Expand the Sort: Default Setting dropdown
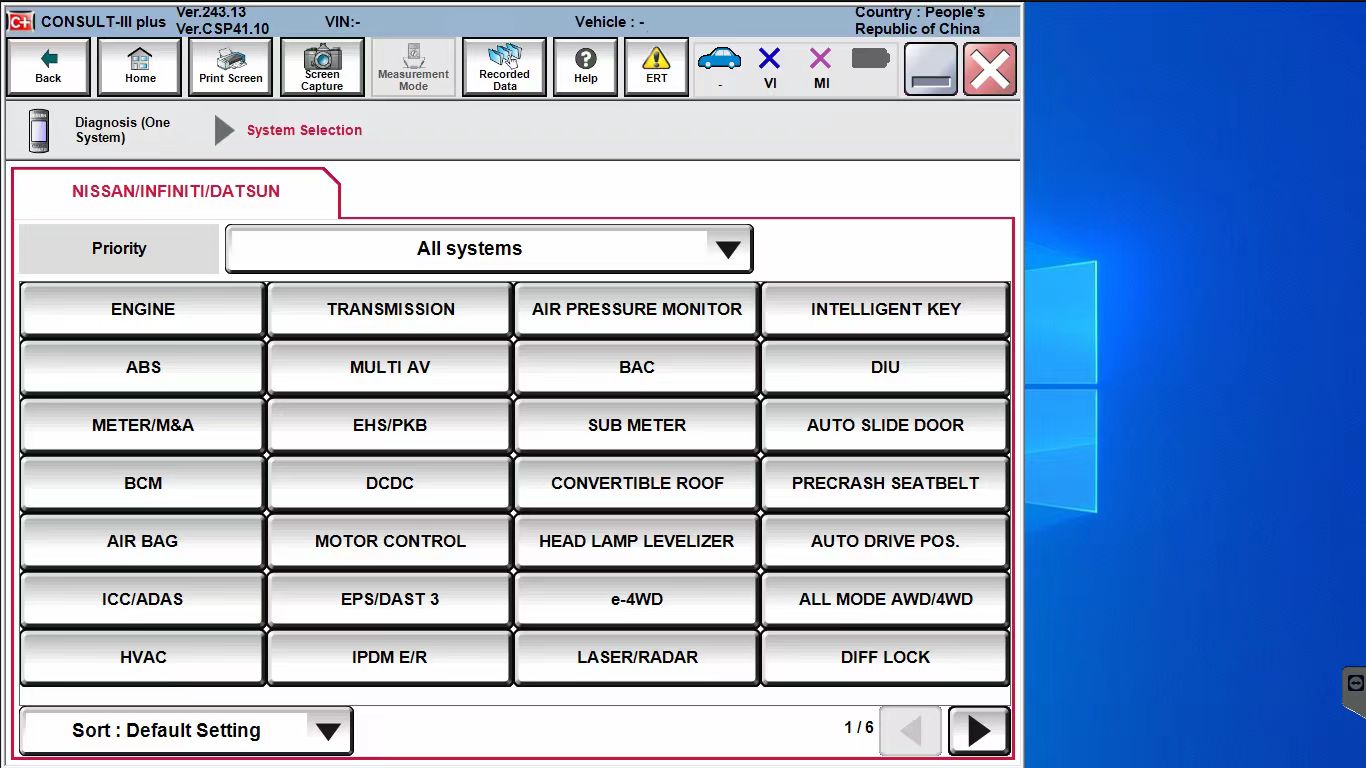1366x768 pixels. tap(186, 731)
